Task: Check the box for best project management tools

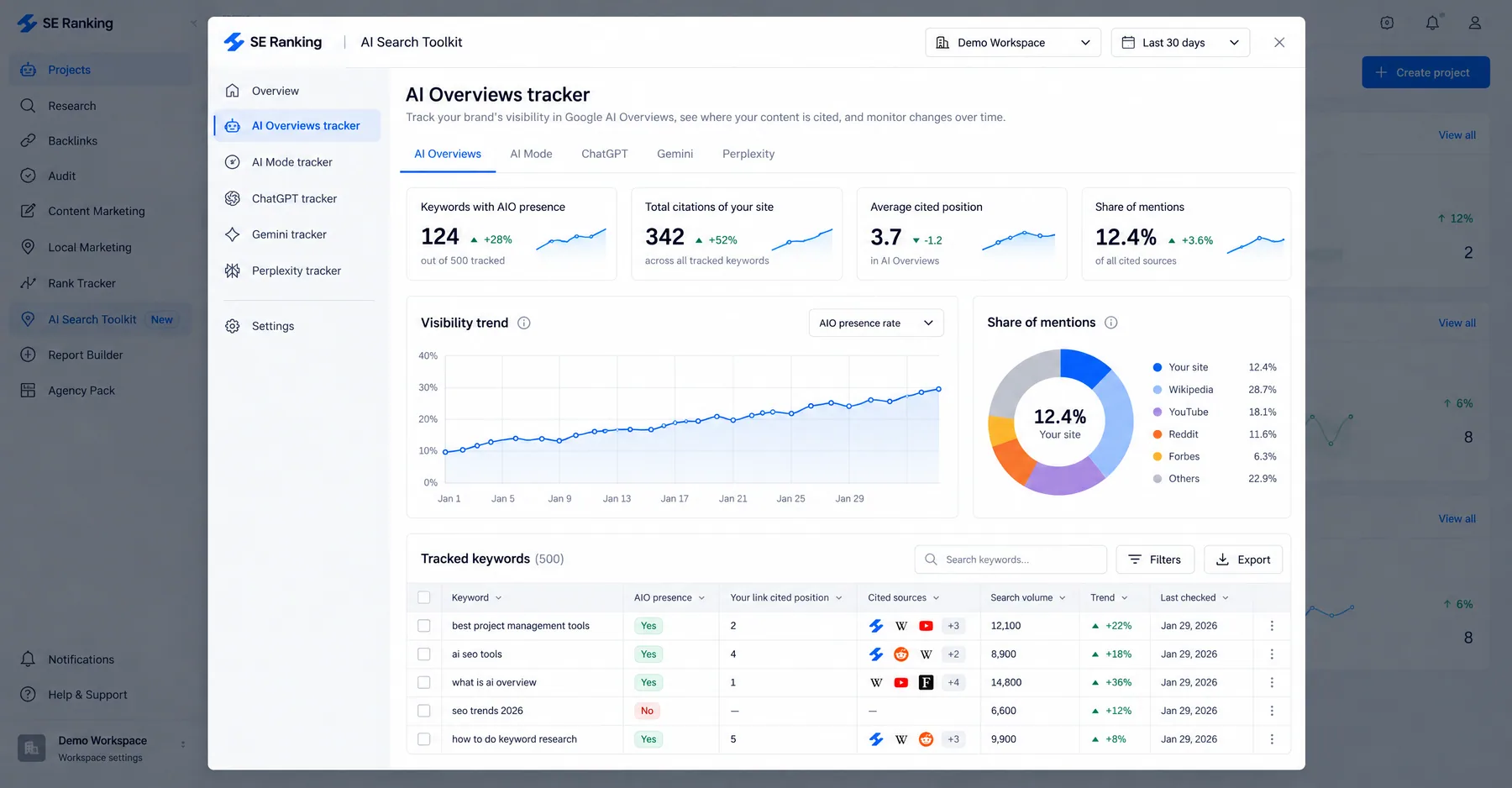Action: pyautogui.click(x=424, y=626)
